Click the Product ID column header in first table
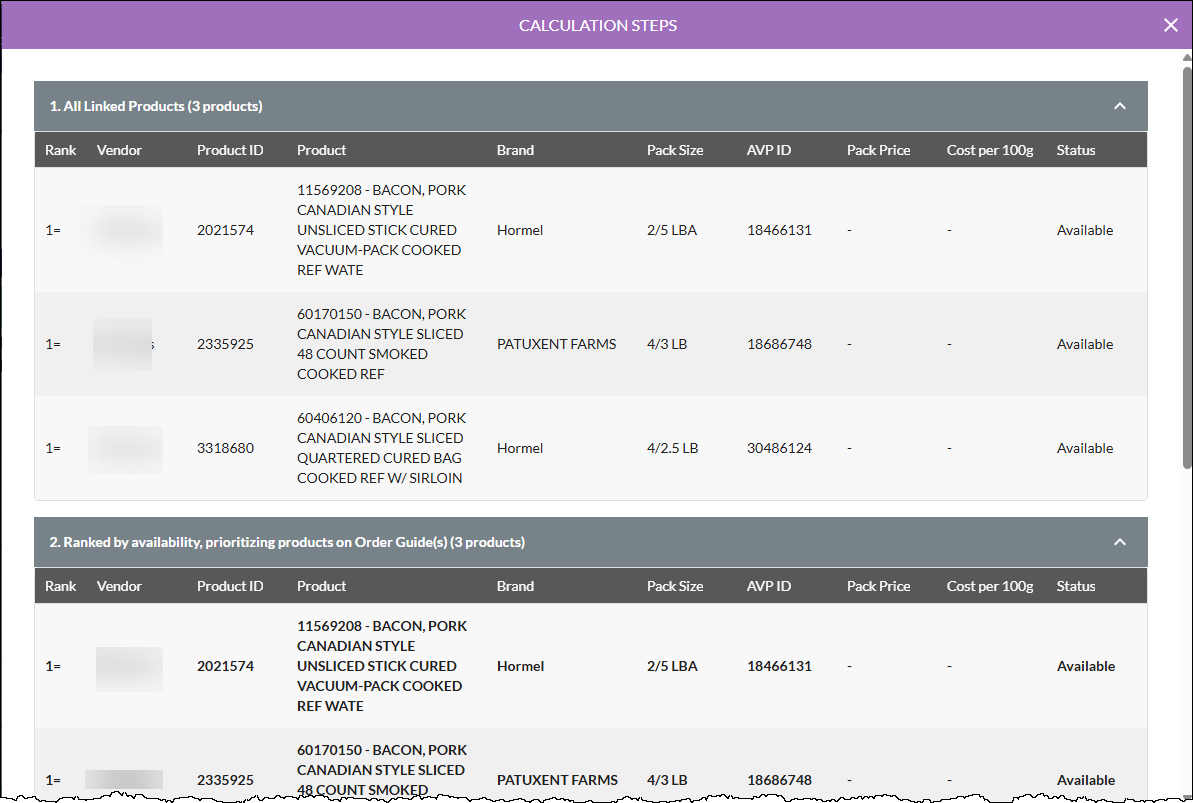Image resolution: width=1193 pixels, height=803 pixels. click(230, 150)
